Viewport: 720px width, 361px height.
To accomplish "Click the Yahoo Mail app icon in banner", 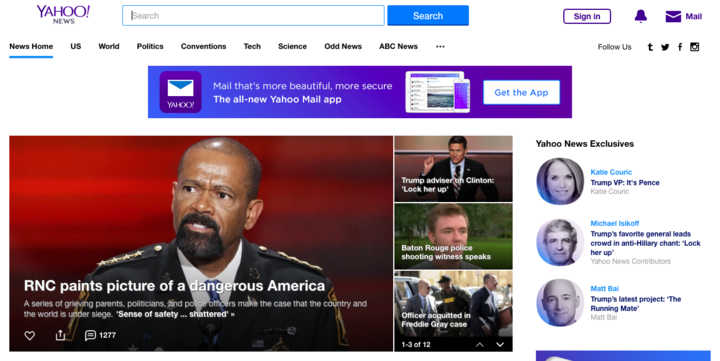I will (x=180, y=92).
